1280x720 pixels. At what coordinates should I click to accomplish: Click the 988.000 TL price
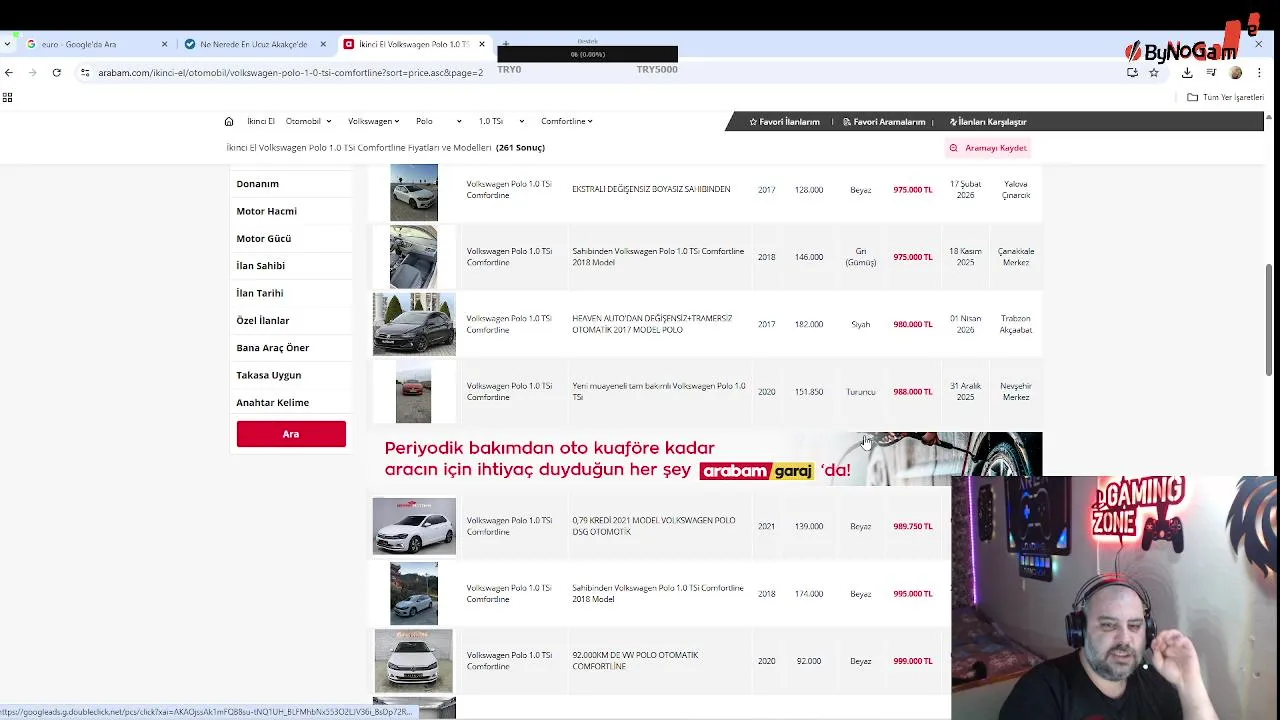[x=913, y=392]
